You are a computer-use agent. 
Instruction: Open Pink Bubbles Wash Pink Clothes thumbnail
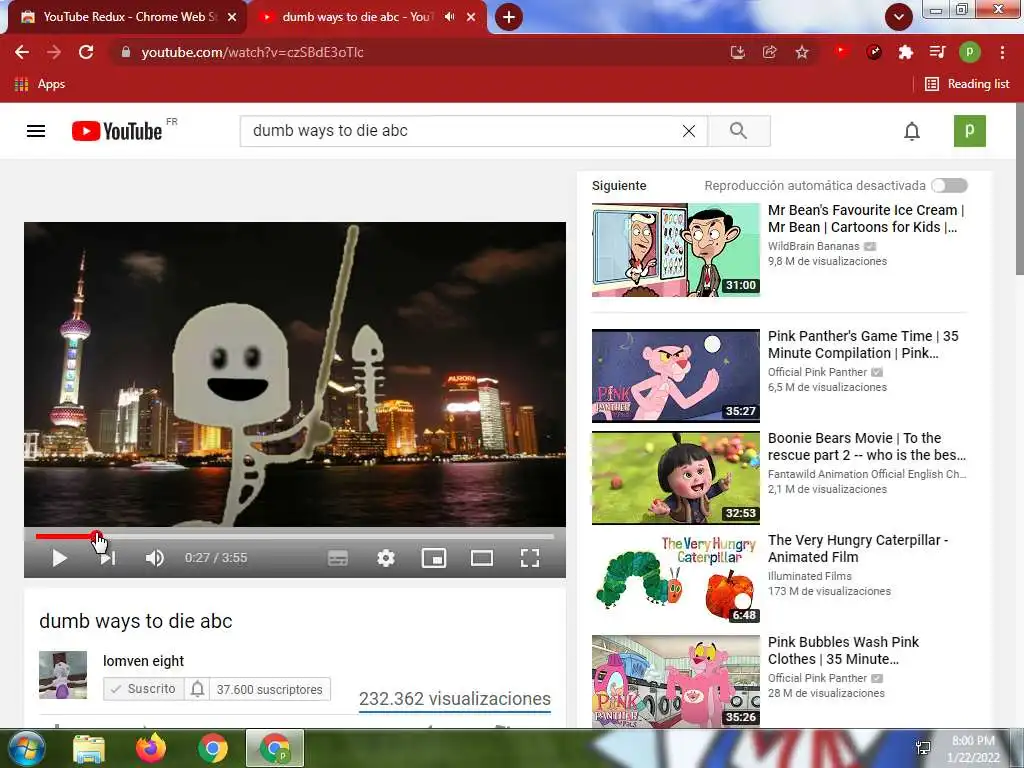(676, 681)
